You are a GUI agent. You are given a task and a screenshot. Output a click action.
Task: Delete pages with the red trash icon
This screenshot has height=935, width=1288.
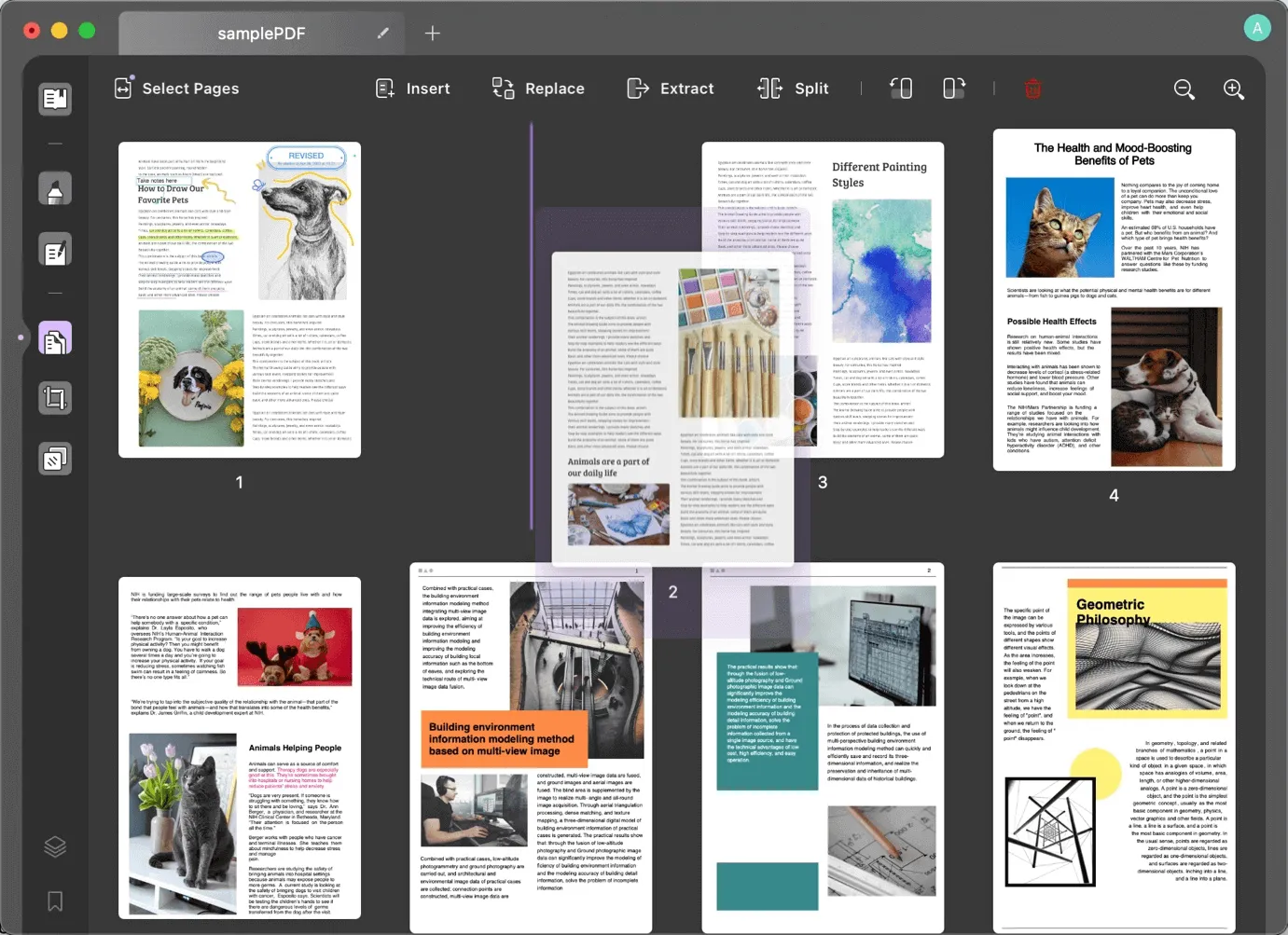1032,89
